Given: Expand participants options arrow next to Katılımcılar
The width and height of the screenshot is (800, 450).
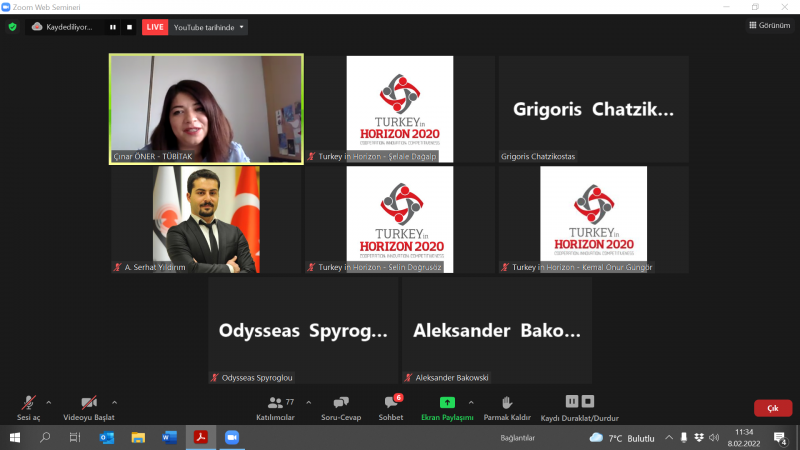Looking at the screenshot, I should pyautogui.click(x=309, y=403).
